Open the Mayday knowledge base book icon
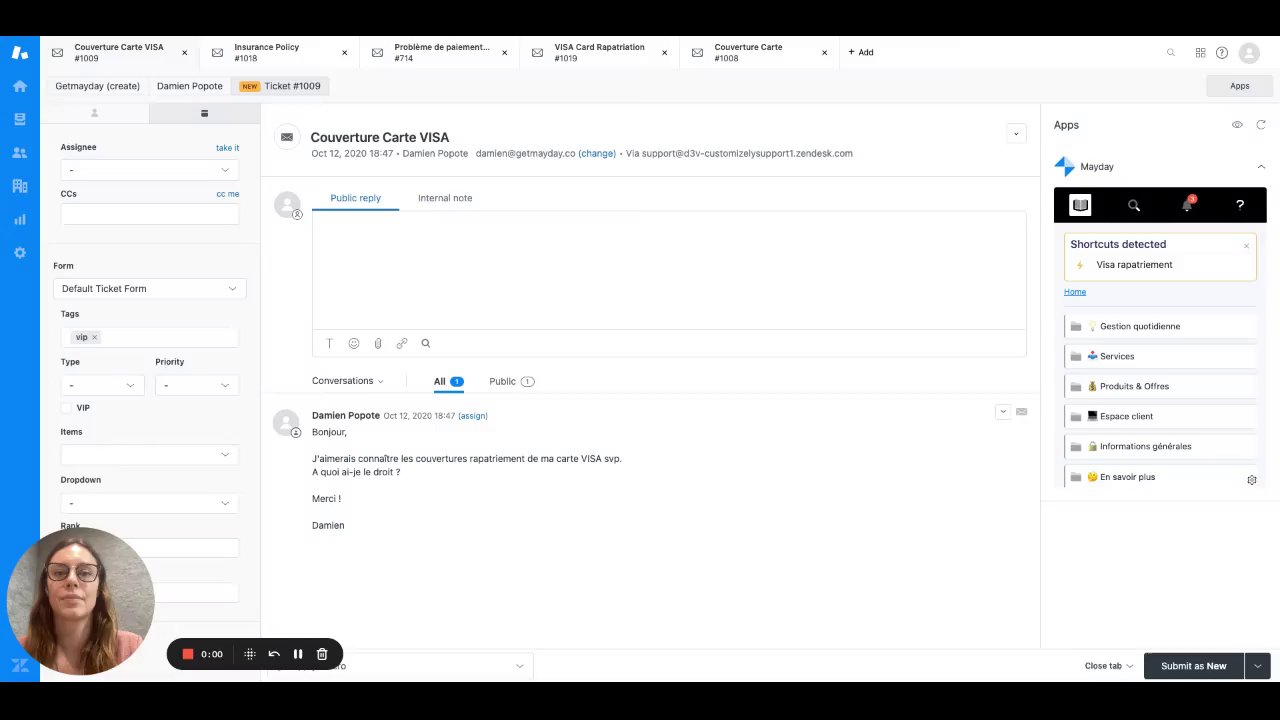This screenshot has width=1280, height=720. [x=1080, y=205]
